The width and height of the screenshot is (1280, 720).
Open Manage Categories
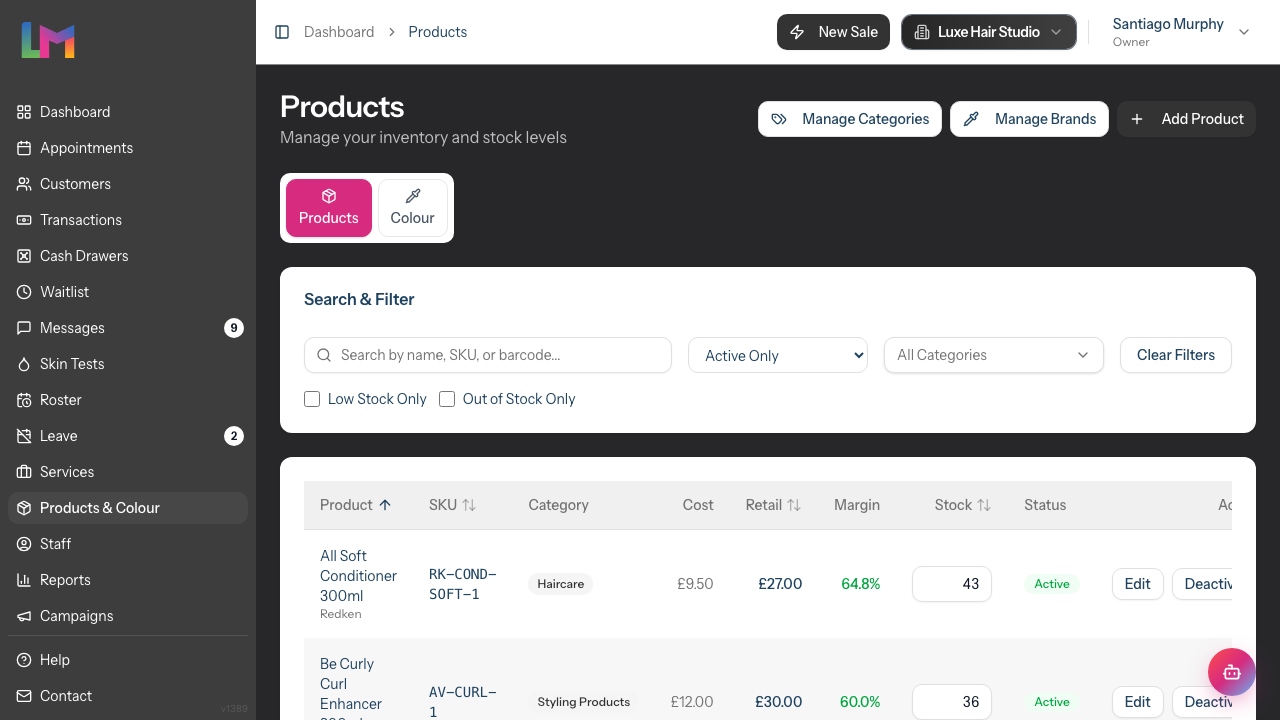[850, 119]
